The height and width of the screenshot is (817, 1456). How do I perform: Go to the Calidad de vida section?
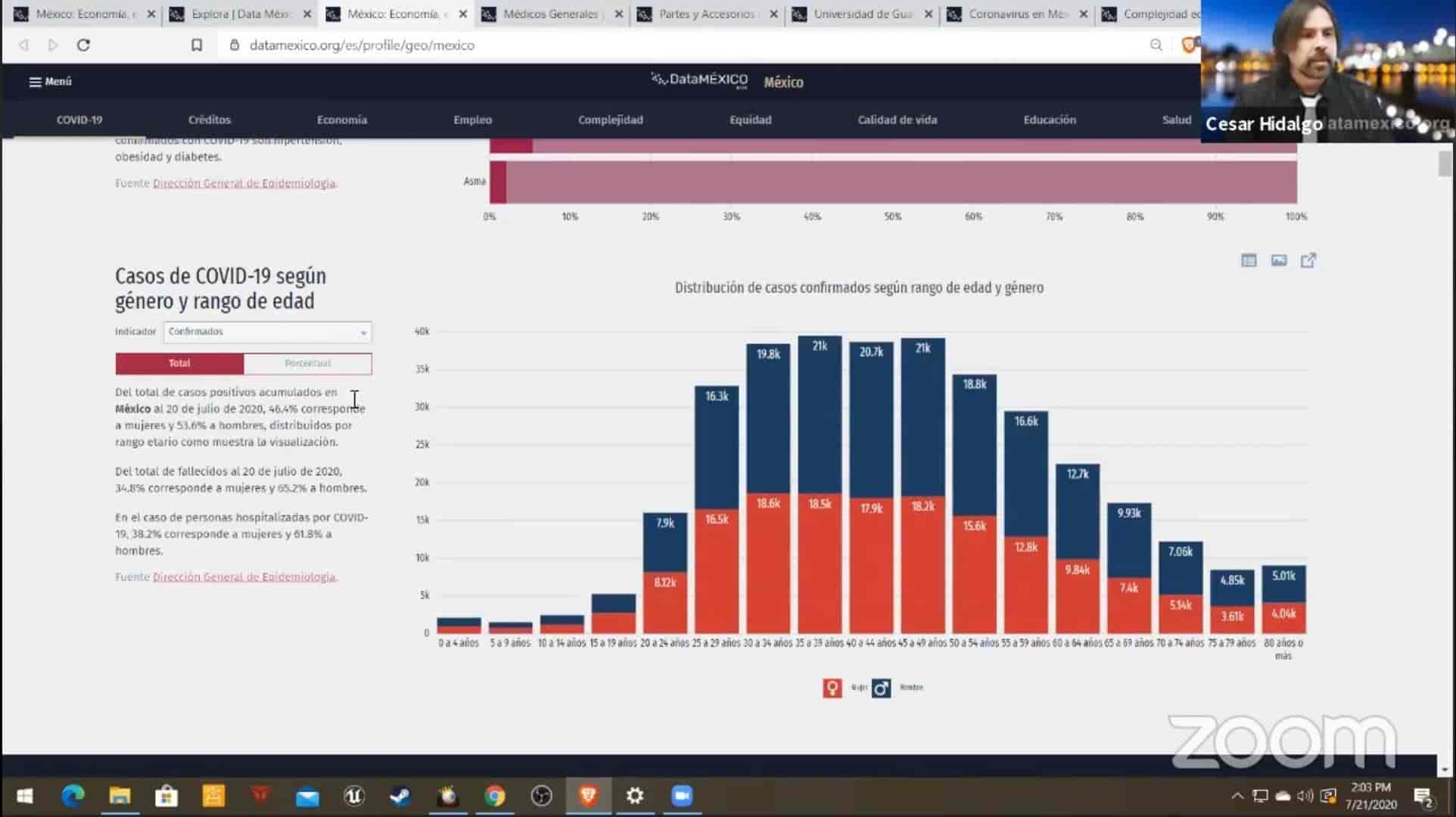pyautogui.click(x=898, y=120)
